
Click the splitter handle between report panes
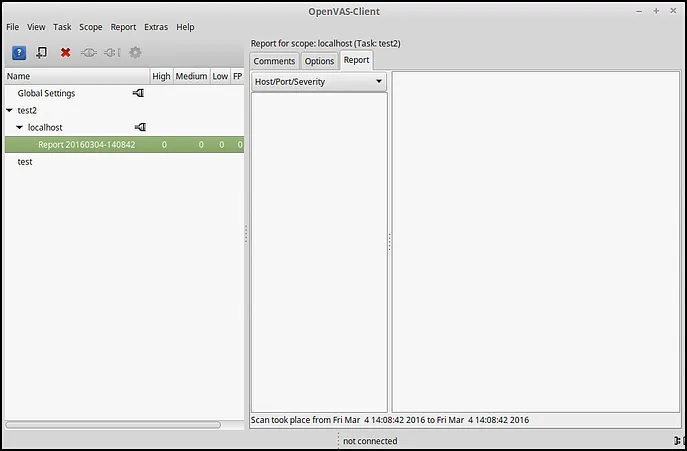coord(390,242)
